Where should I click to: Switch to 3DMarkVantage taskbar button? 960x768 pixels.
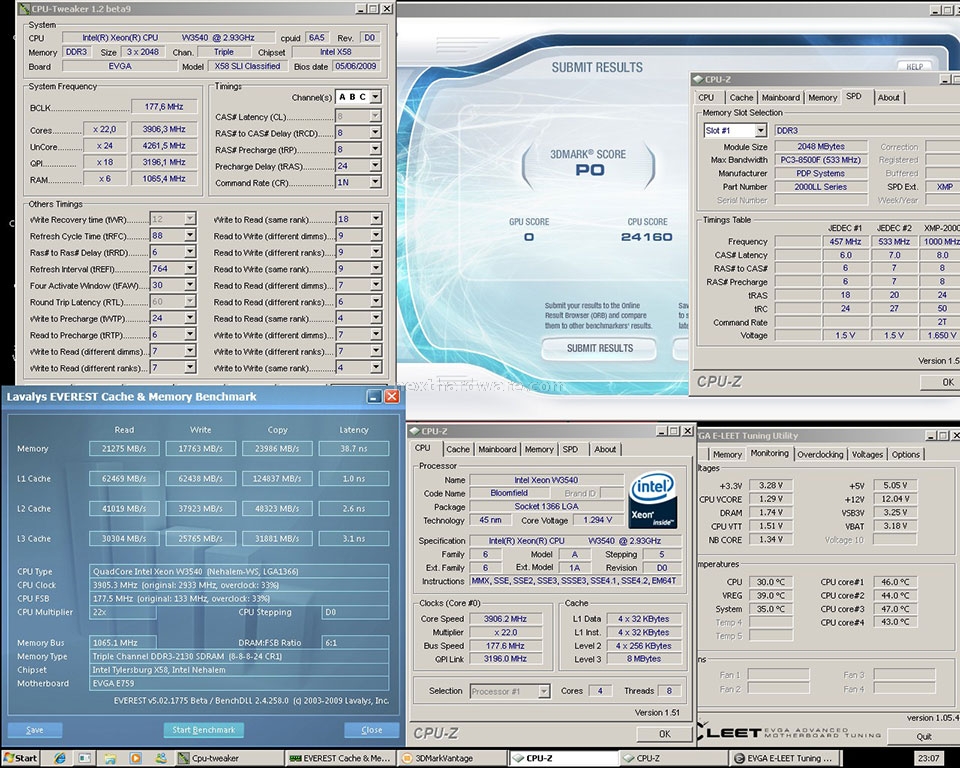tap(451, 758)
